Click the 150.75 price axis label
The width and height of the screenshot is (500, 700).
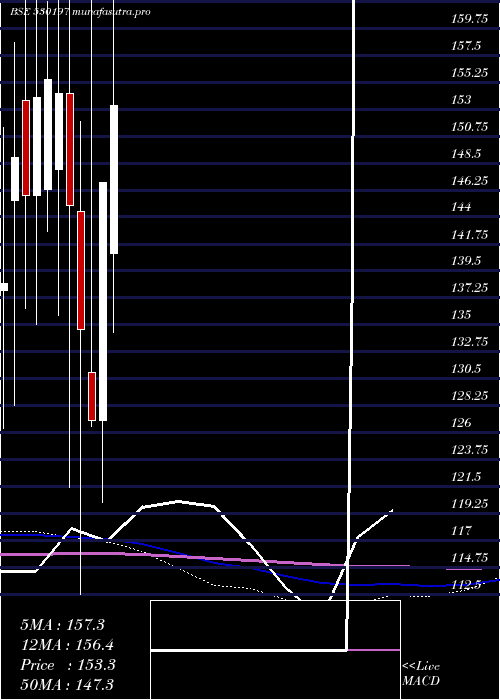[469, 127]
